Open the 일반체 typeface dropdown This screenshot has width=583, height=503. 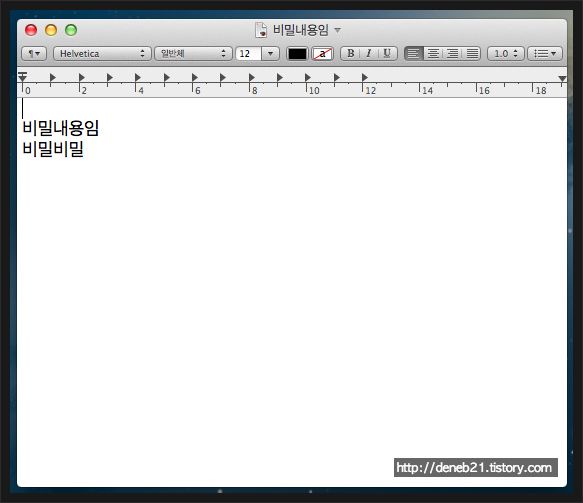pyautogui.click(x=193, y=54)
